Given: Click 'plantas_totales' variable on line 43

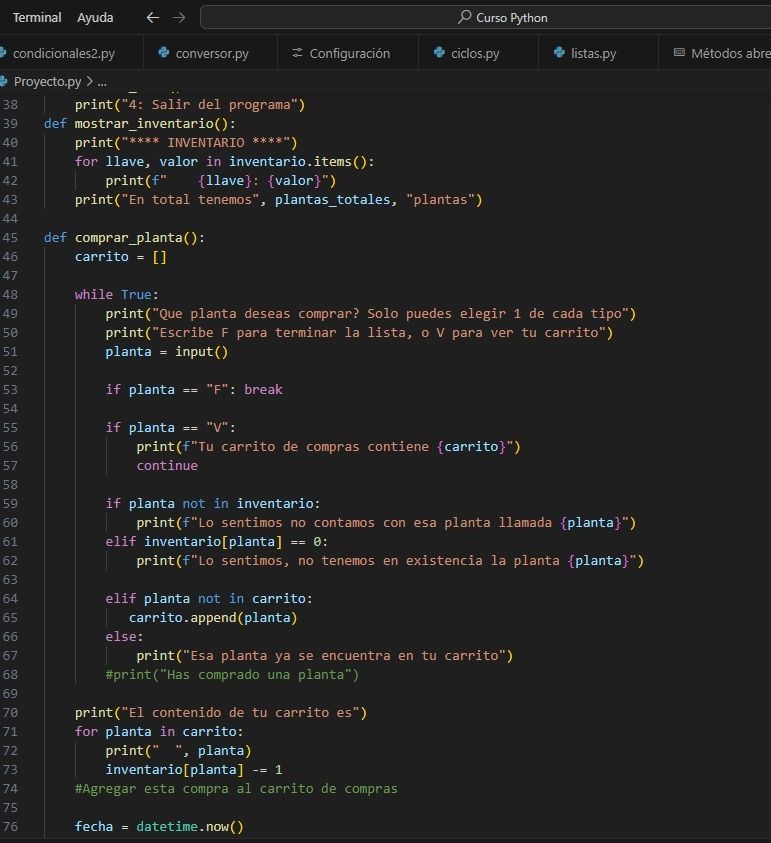Looking at the screenshot, I should point(332,200).
